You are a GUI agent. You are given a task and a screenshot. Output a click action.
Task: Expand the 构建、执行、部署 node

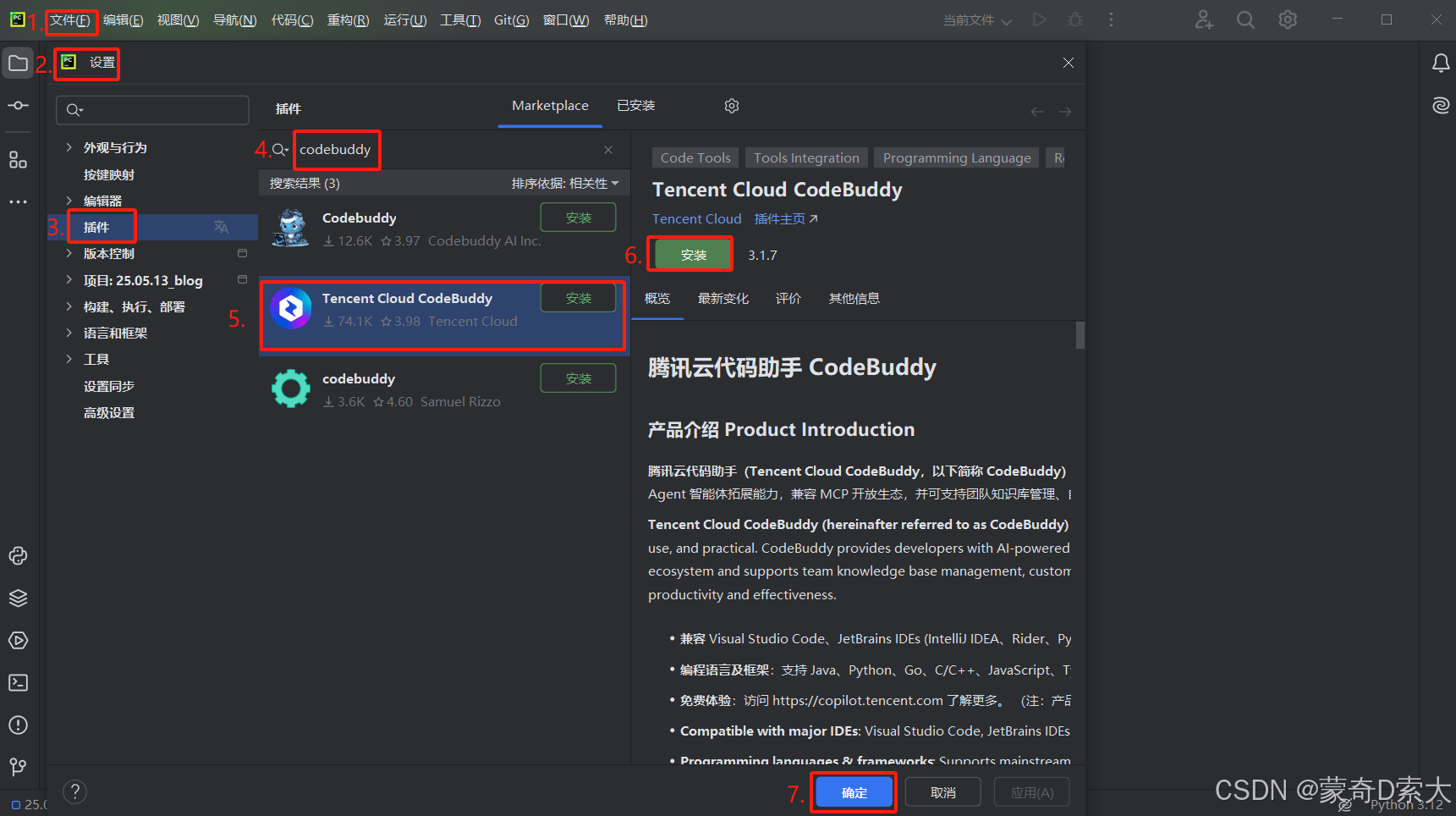coord(69,306)
